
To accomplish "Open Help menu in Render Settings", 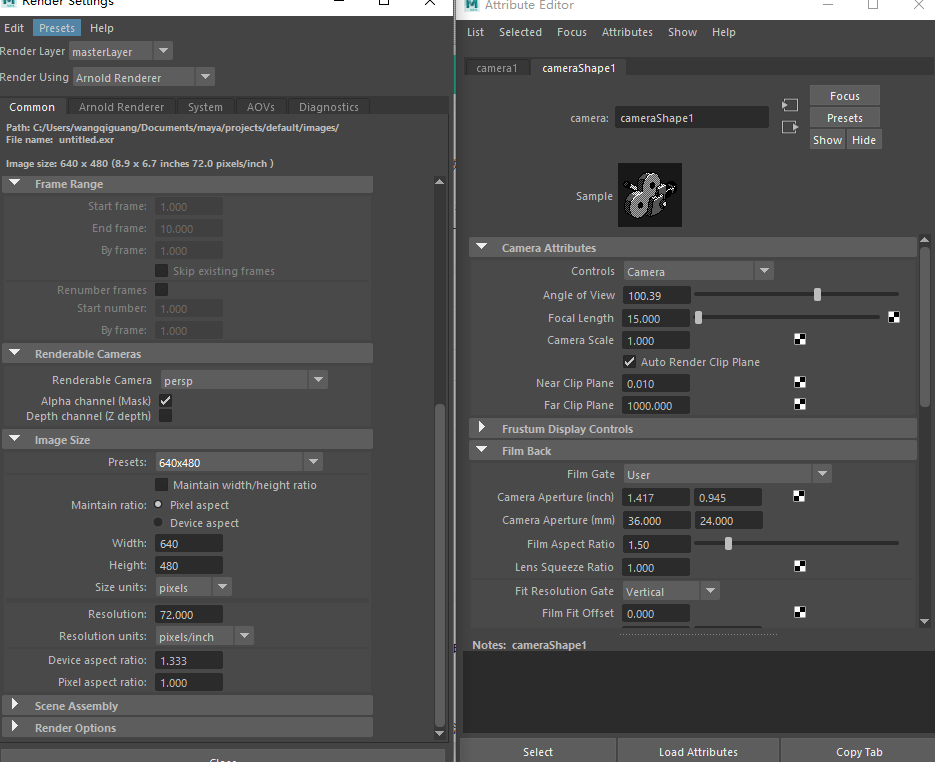I will pyautogui.click(x=101, y=28).
